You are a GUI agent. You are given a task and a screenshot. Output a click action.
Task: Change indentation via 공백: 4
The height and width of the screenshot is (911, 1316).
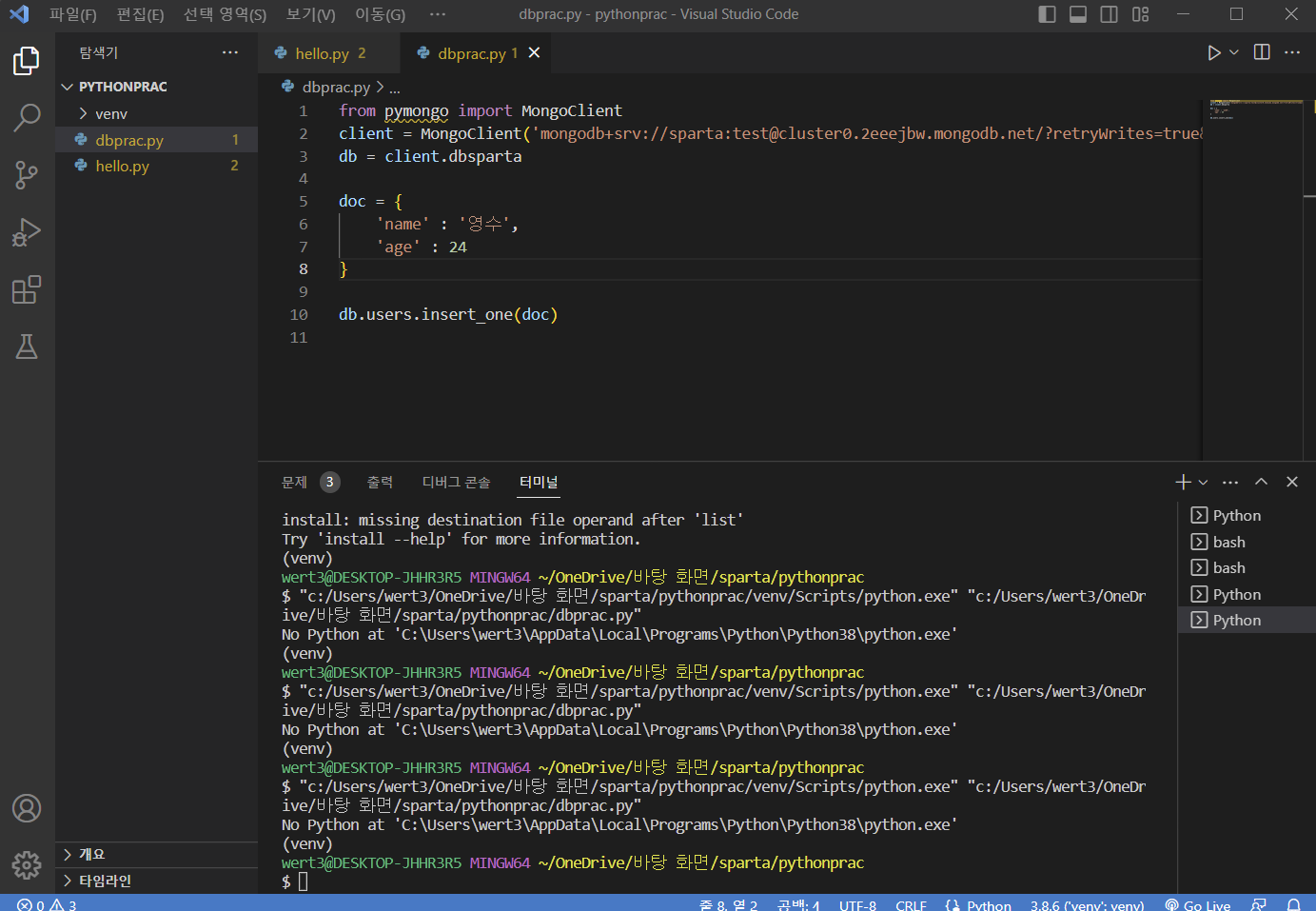(798, 905)
